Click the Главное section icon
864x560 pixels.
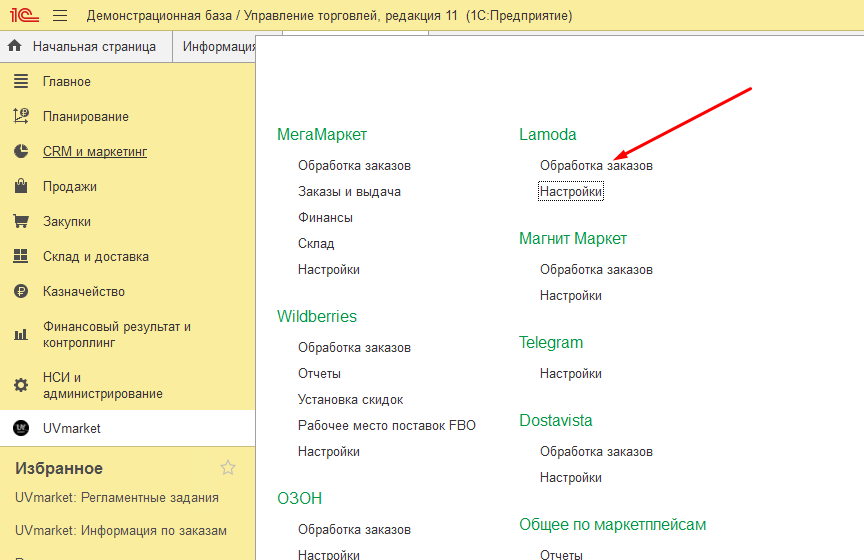point(21,81)
